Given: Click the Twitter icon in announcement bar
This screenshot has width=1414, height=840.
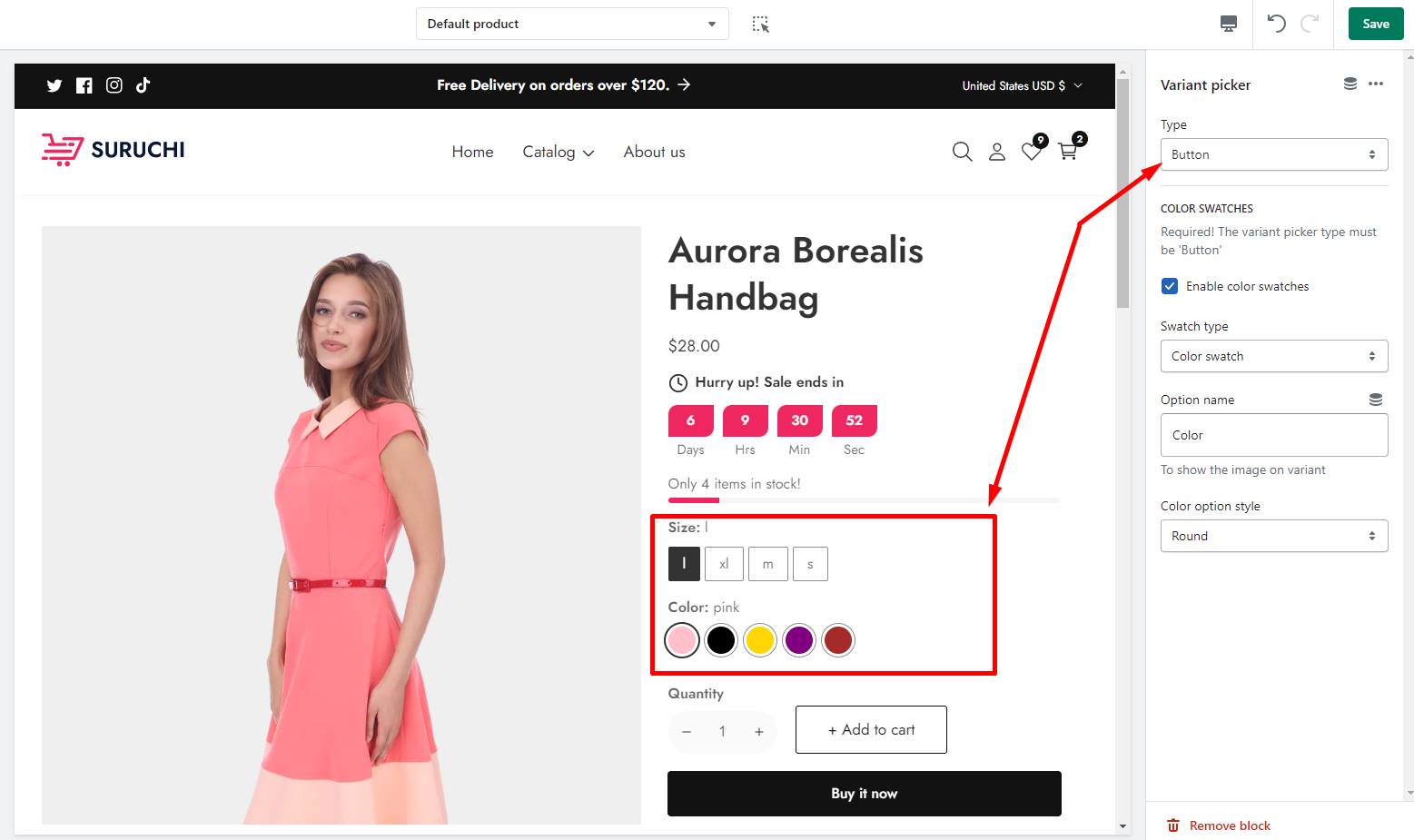Looking at the screenshot, I should pos(54,85).
